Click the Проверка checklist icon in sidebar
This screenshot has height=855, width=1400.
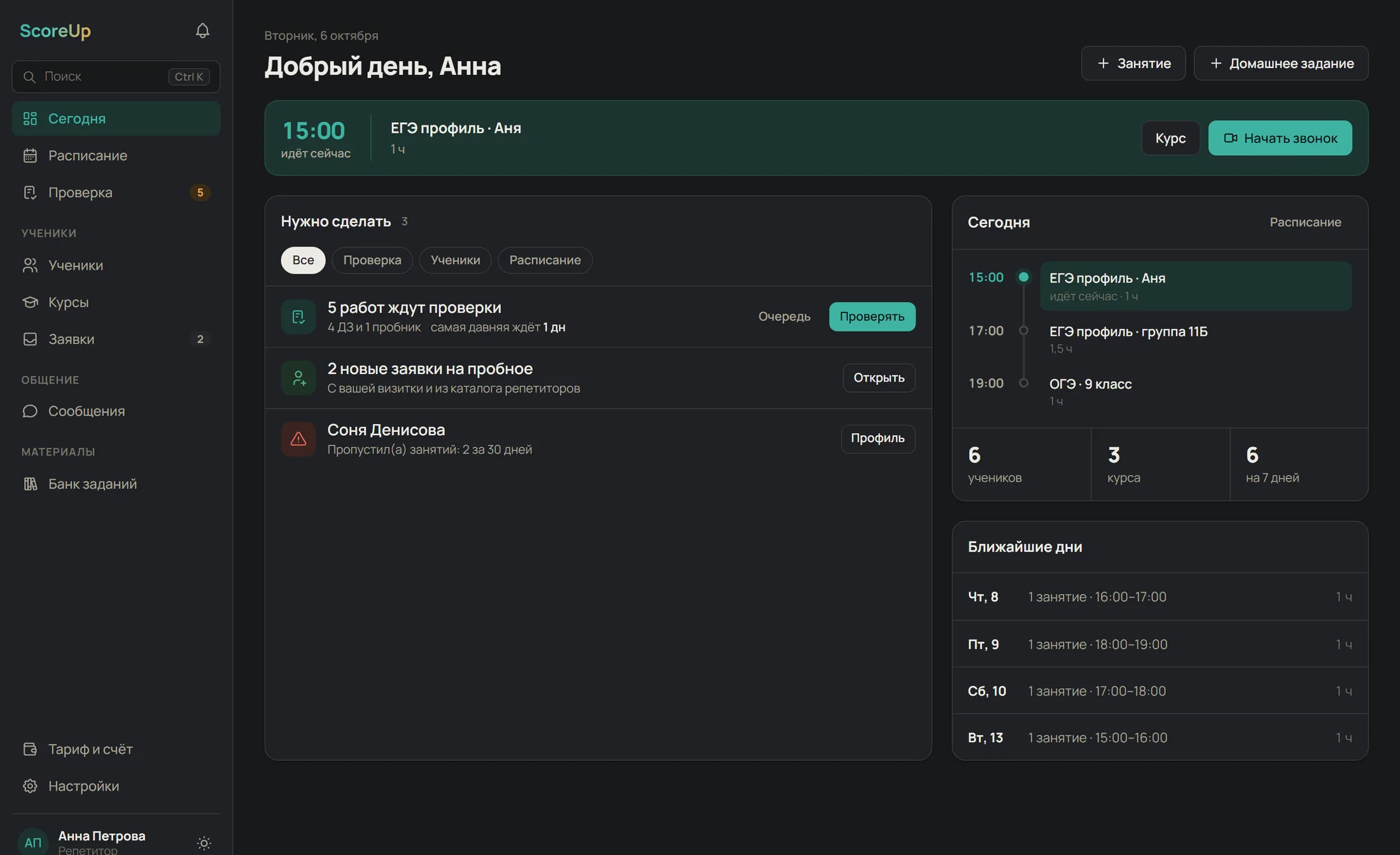coord(30,193)
